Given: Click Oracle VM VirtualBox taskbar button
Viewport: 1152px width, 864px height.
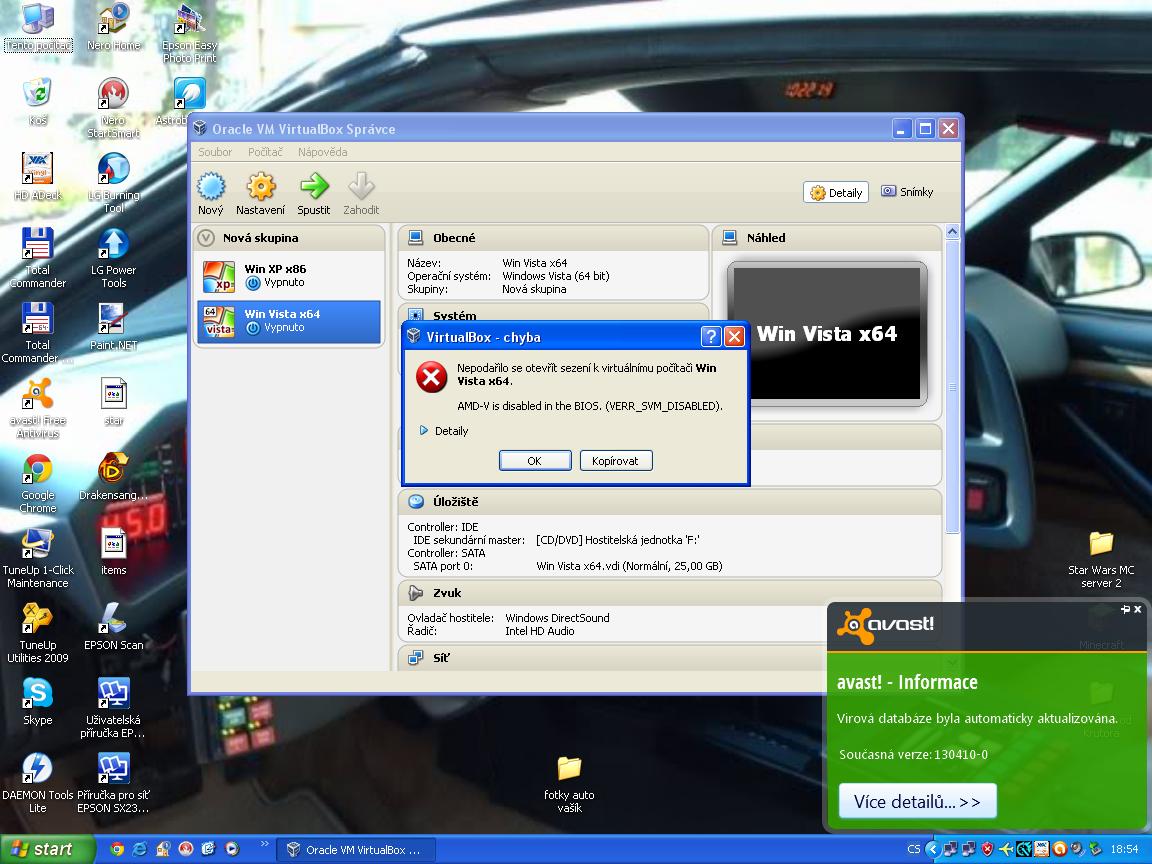Looking at the screenshot, I should 356,850.
